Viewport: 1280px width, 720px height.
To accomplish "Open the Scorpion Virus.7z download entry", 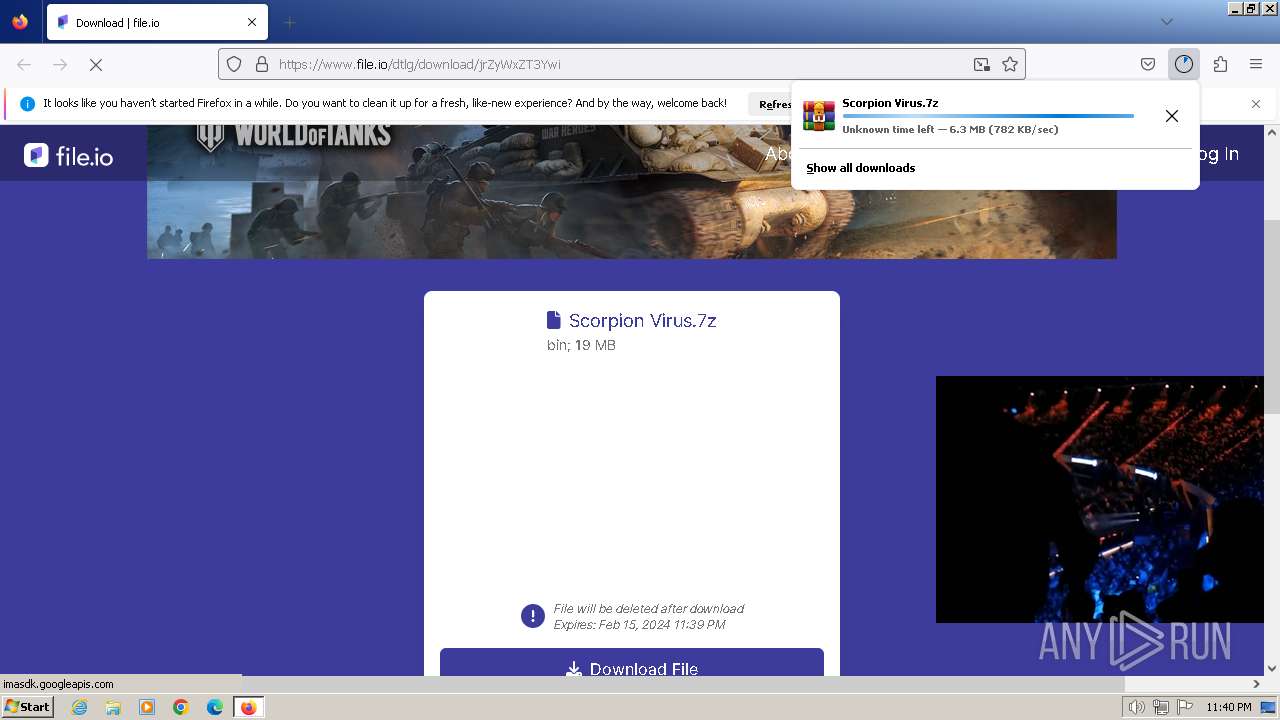I will pyautogui.click(x=970, y=116).
